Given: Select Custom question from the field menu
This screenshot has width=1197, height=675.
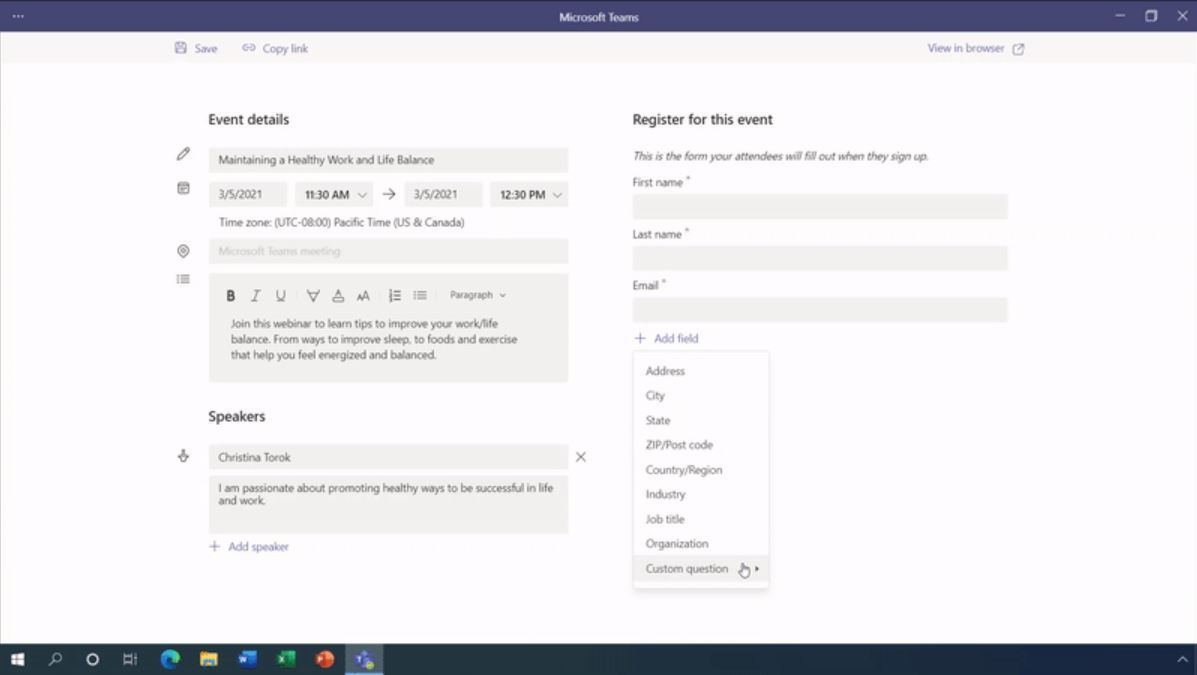Looking at the screenshot, I should pyautogui.click(x=686, y=568).
